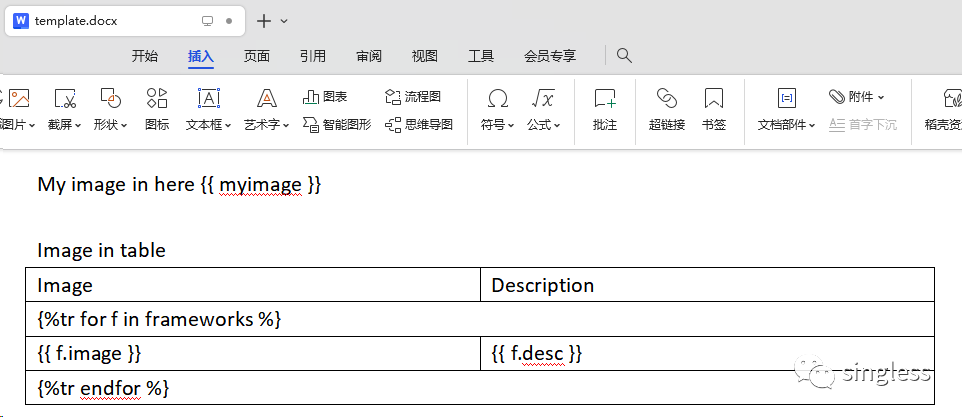Click the "Image" table header cell

253,285
